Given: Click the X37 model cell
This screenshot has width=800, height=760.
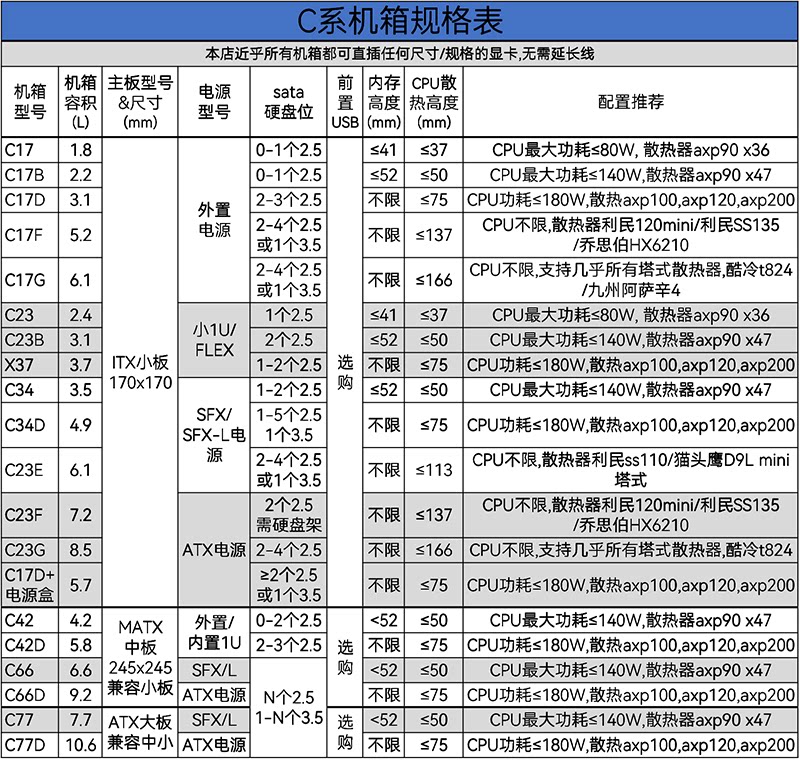Looking at the screenshot, I should pyautogui.click(x=30, y=365).
